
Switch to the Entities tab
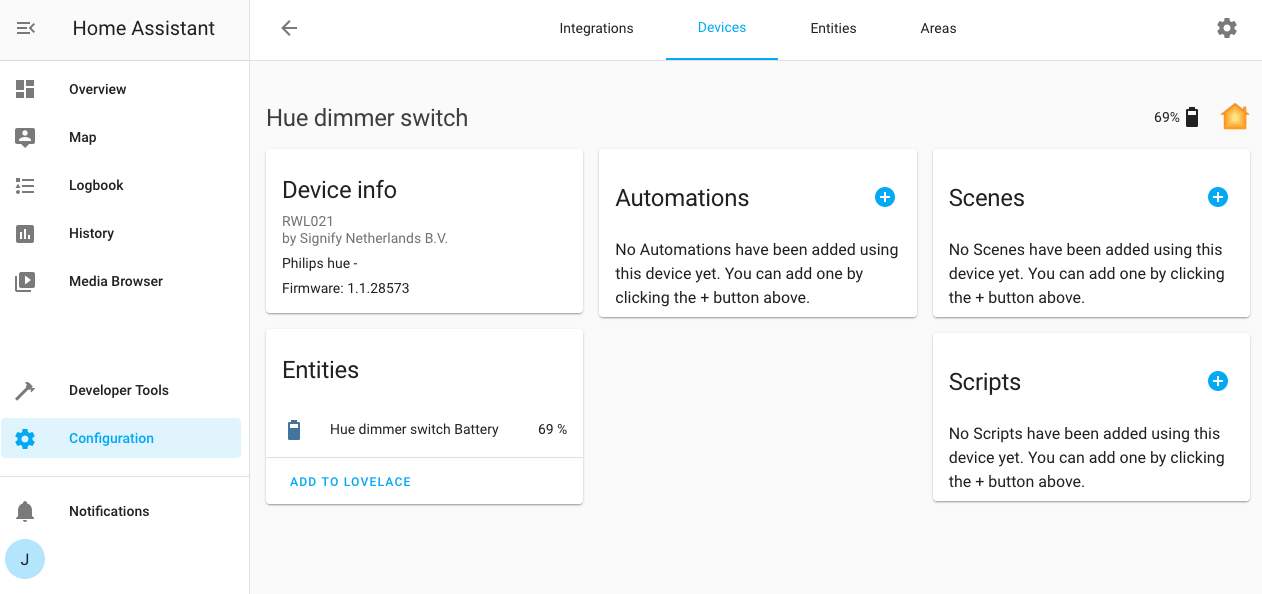(833, 28)
